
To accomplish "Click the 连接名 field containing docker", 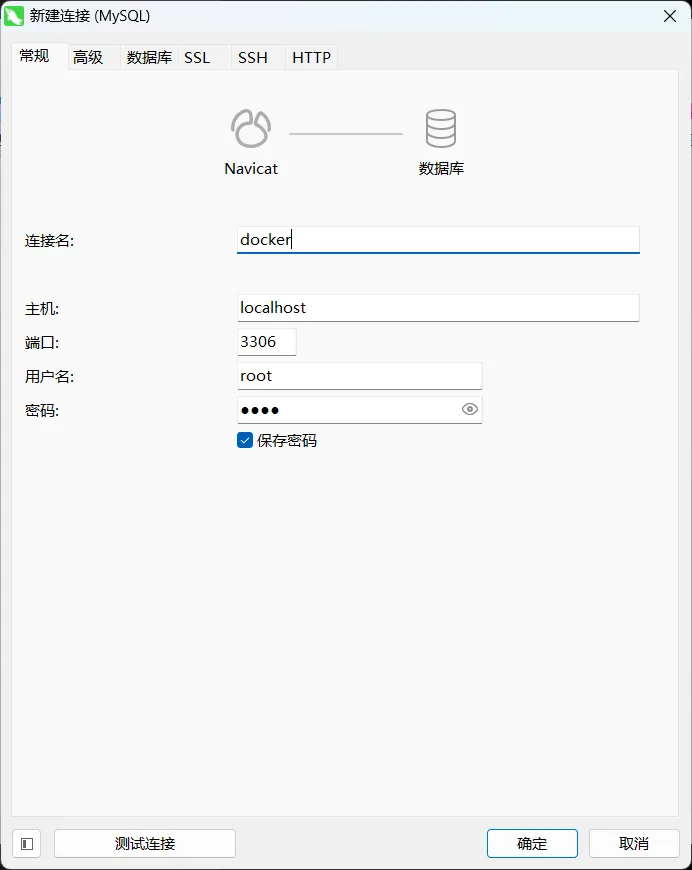I will tap(437, 240).
